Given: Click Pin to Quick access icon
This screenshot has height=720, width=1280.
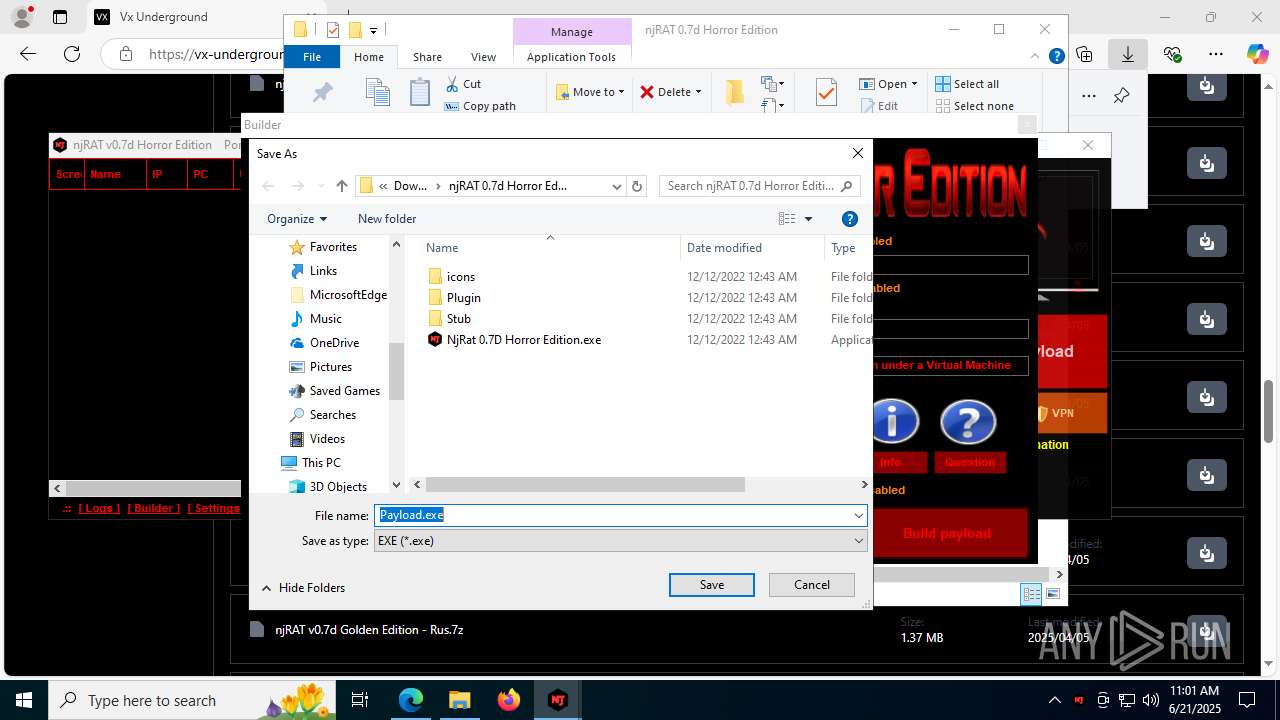Looking at the screenshot, I should point(323,93).
